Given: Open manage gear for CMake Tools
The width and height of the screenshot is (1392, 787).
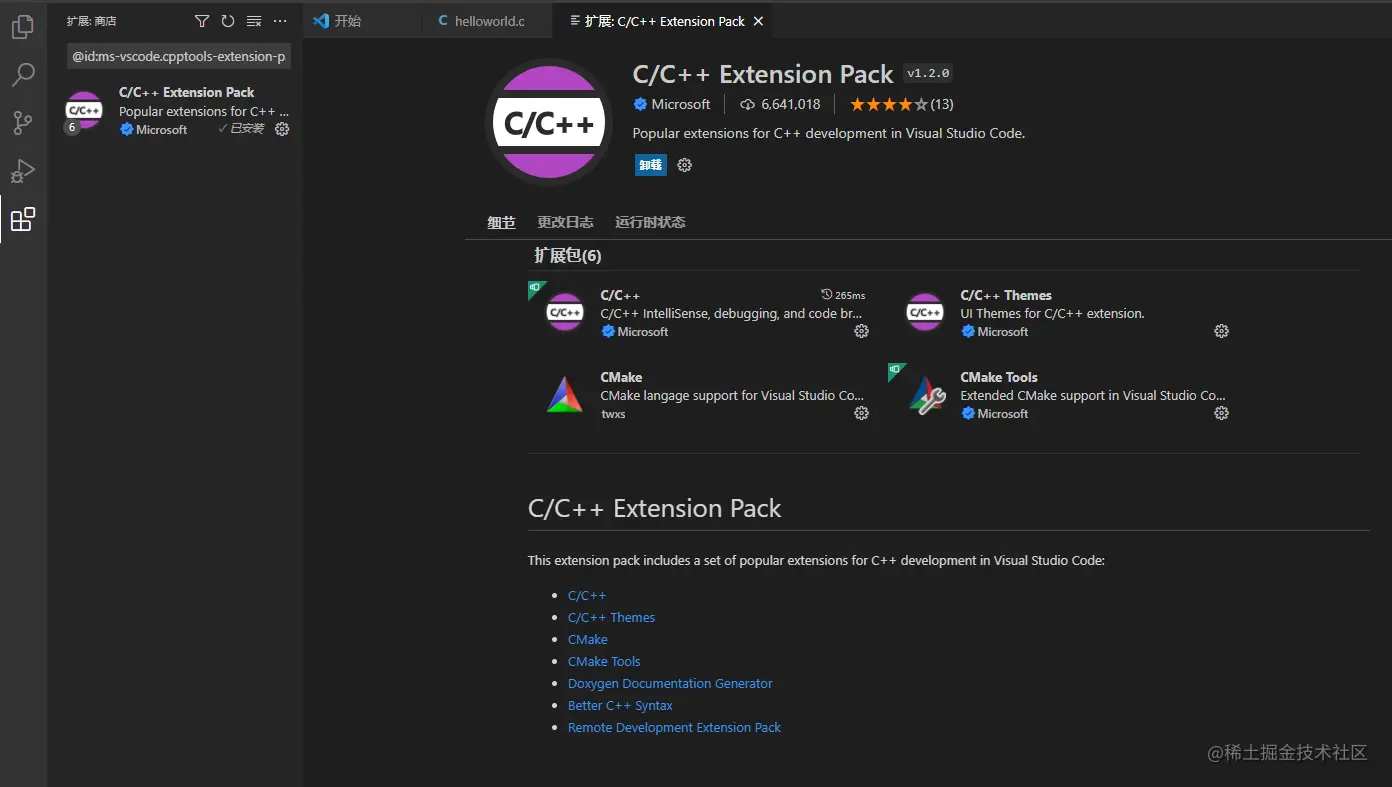Looking at the screenshot, I should point(1221,413).
